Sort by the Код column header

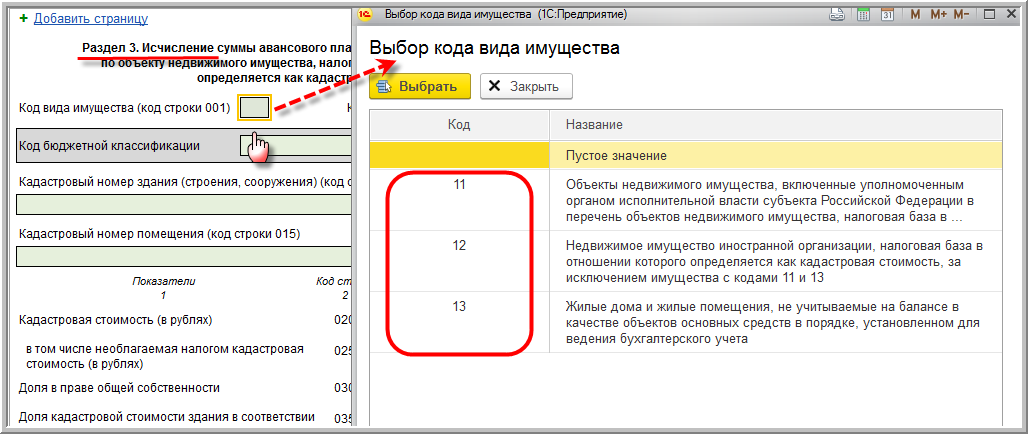click(458, 125)
